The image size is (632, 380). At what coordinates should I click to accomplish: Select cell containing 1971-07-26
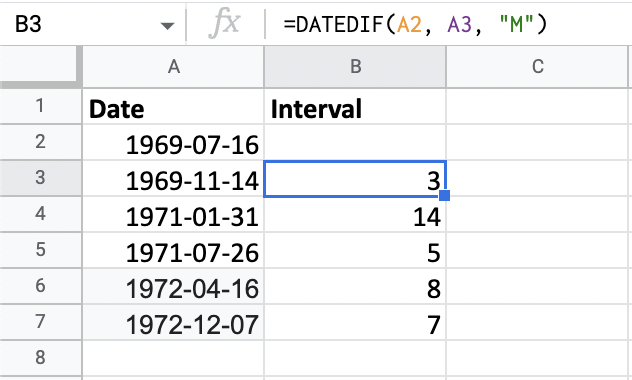(173, 250)
